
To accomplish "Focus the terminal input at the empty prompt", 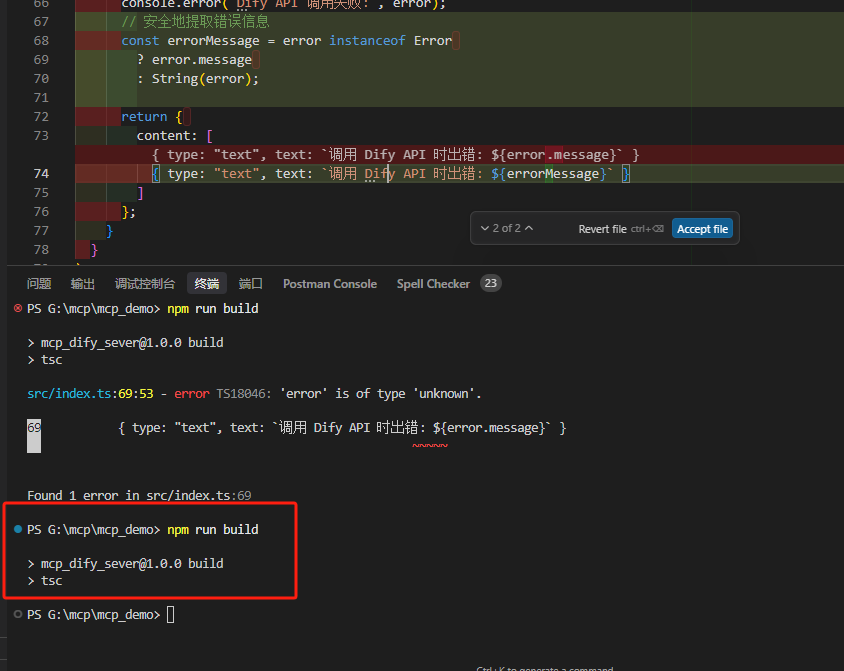I will [171, 614].
